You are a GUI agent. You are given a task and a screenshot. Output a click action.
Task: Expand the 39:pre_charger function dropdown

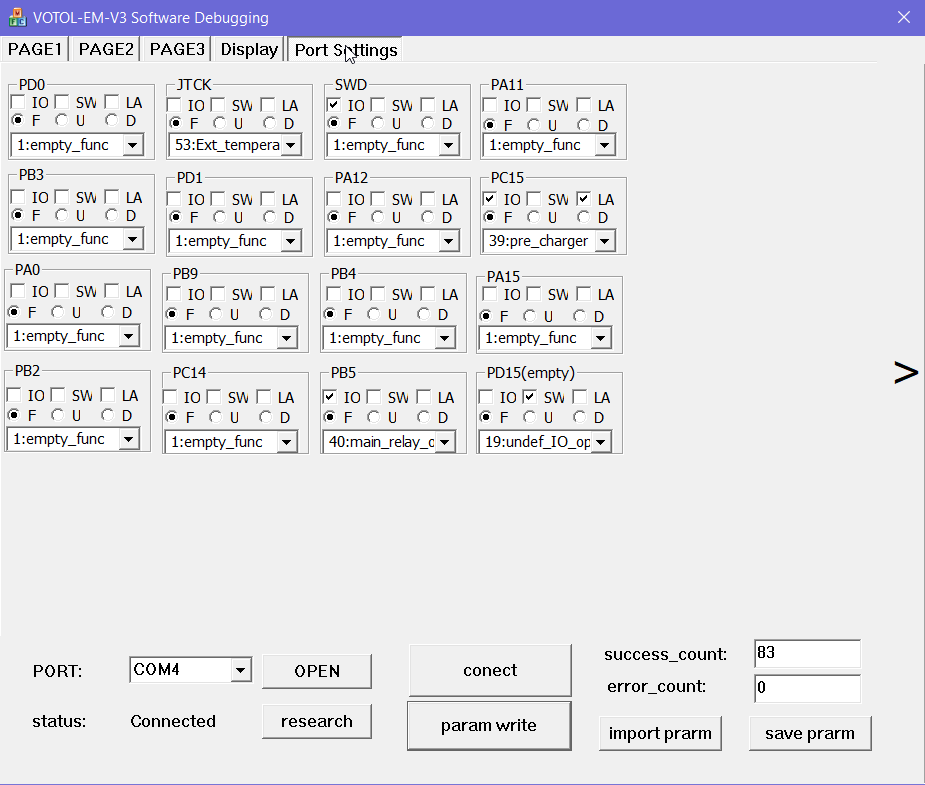point(604,241)
